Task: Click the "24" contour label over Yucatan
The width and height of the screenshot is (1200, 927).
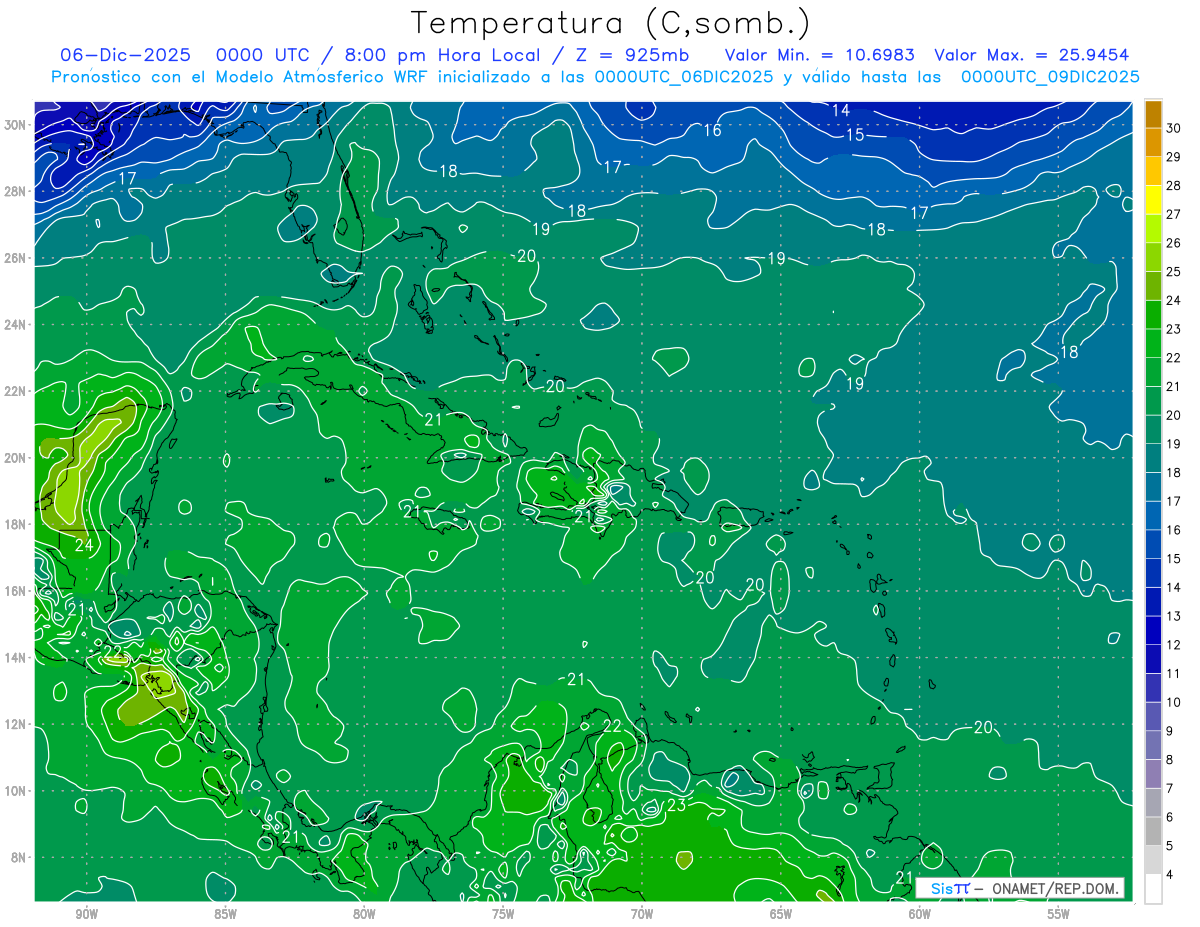Action: (x=84, y=546)
